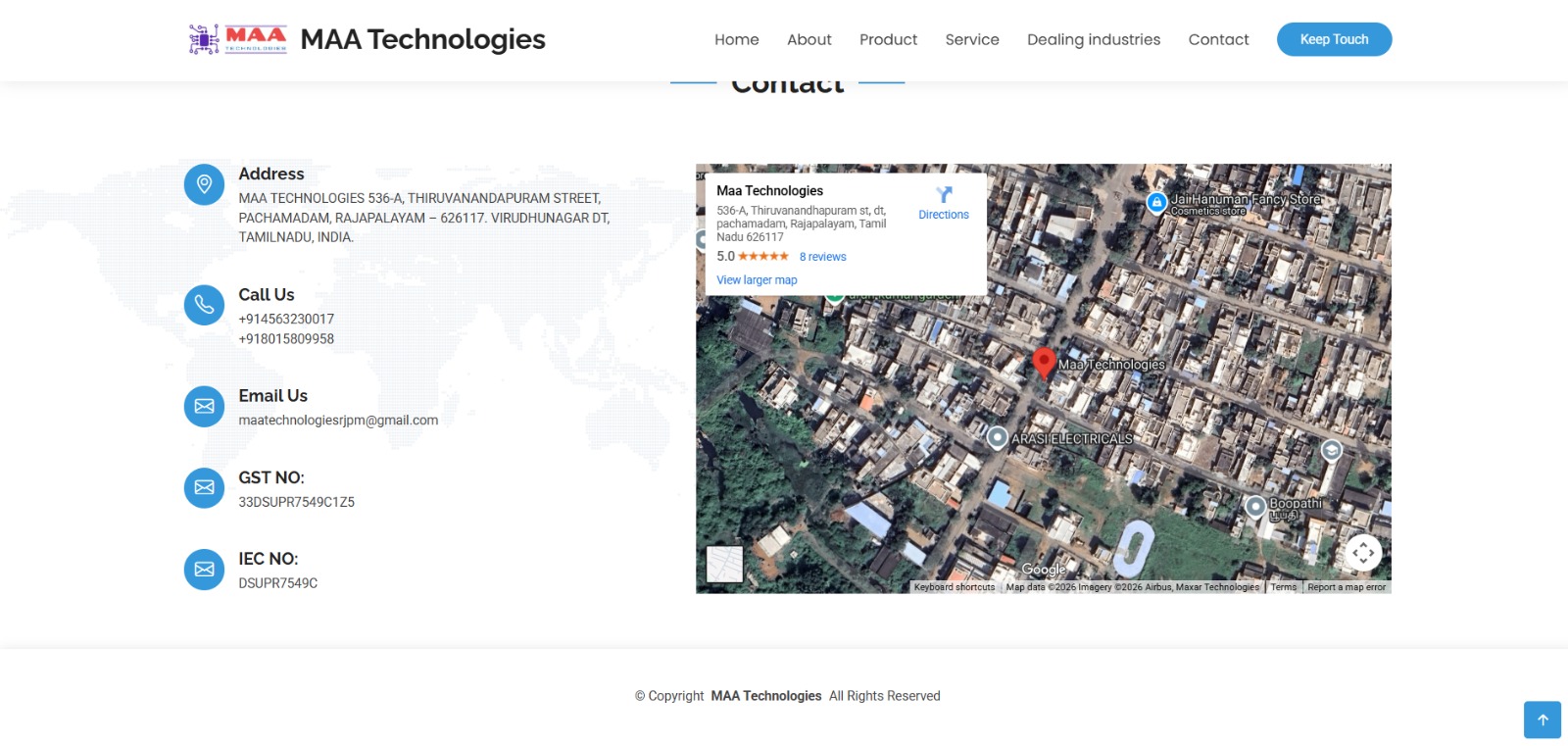1568x746 pixels.
Task: Click the Keyboard shortcuts map button
Action: (x=954, y=587)
